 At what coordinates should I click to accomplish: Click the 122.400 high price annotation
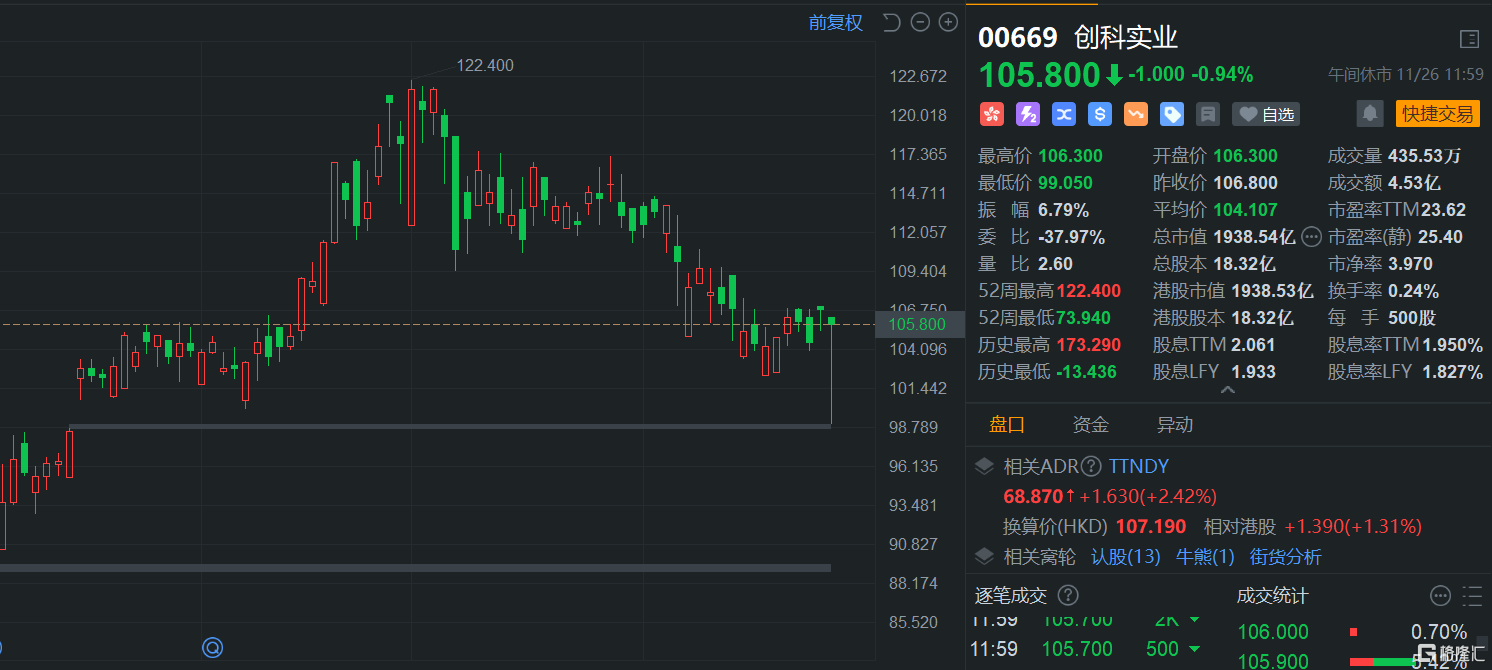tap(485, 65)
